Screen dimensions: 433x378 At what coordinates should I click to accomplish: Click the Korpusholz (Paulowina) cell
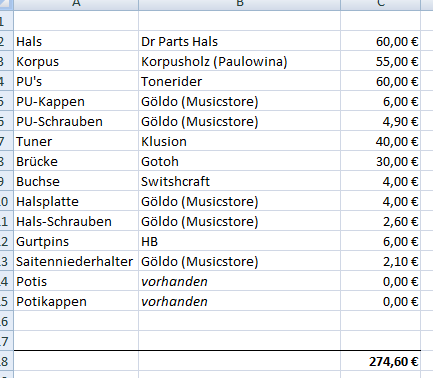239,61
